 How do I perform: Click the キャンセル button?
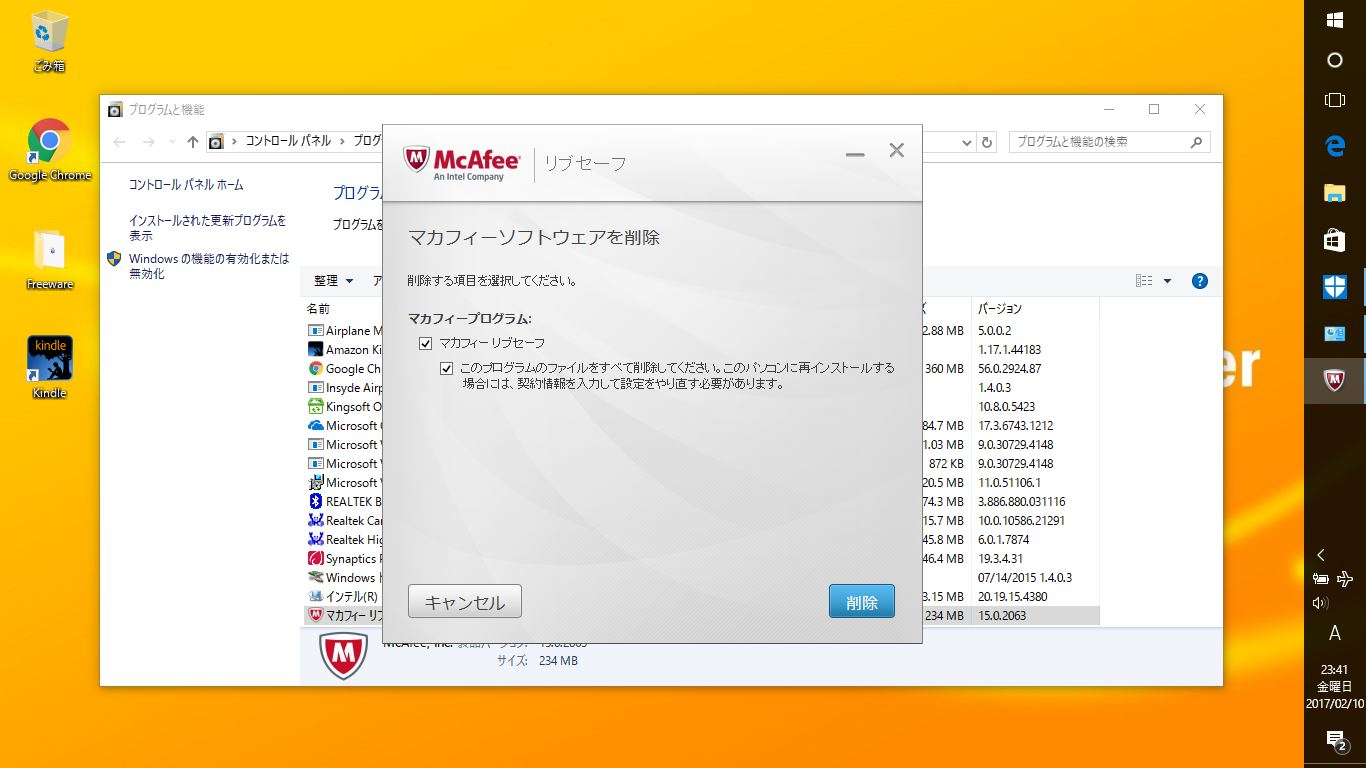[x=465, y=602]
